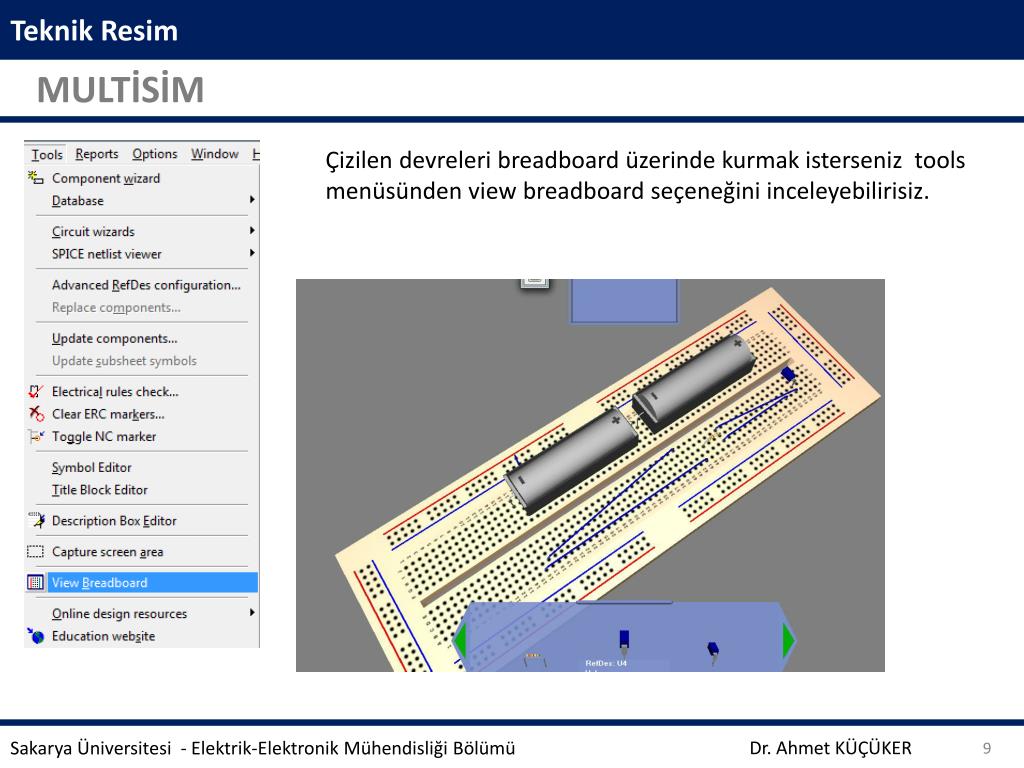Open Advanced RefDes configuration
Viewport: 1024px width, 768px height.
point(146,285)
